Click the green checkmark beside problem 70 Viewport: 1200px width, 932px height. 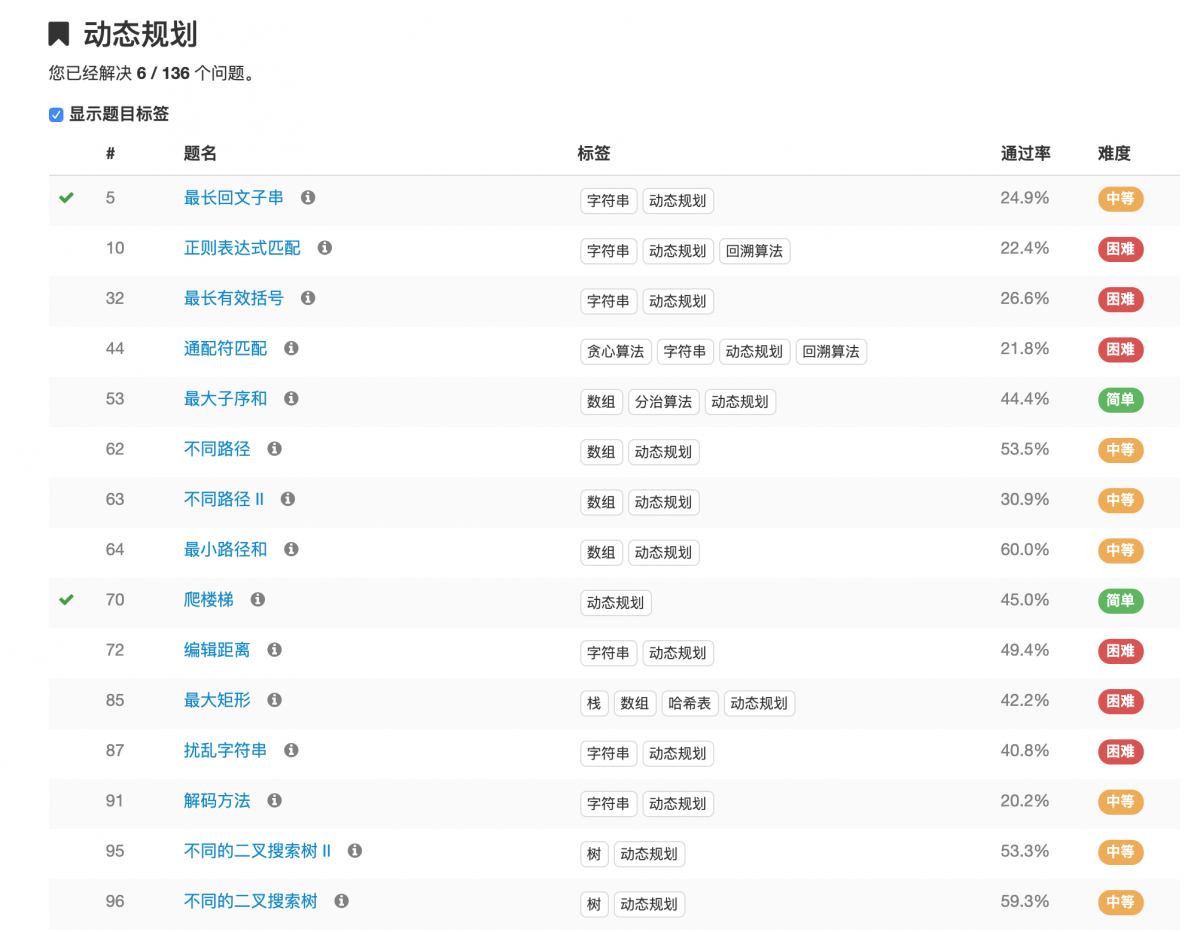66,597
